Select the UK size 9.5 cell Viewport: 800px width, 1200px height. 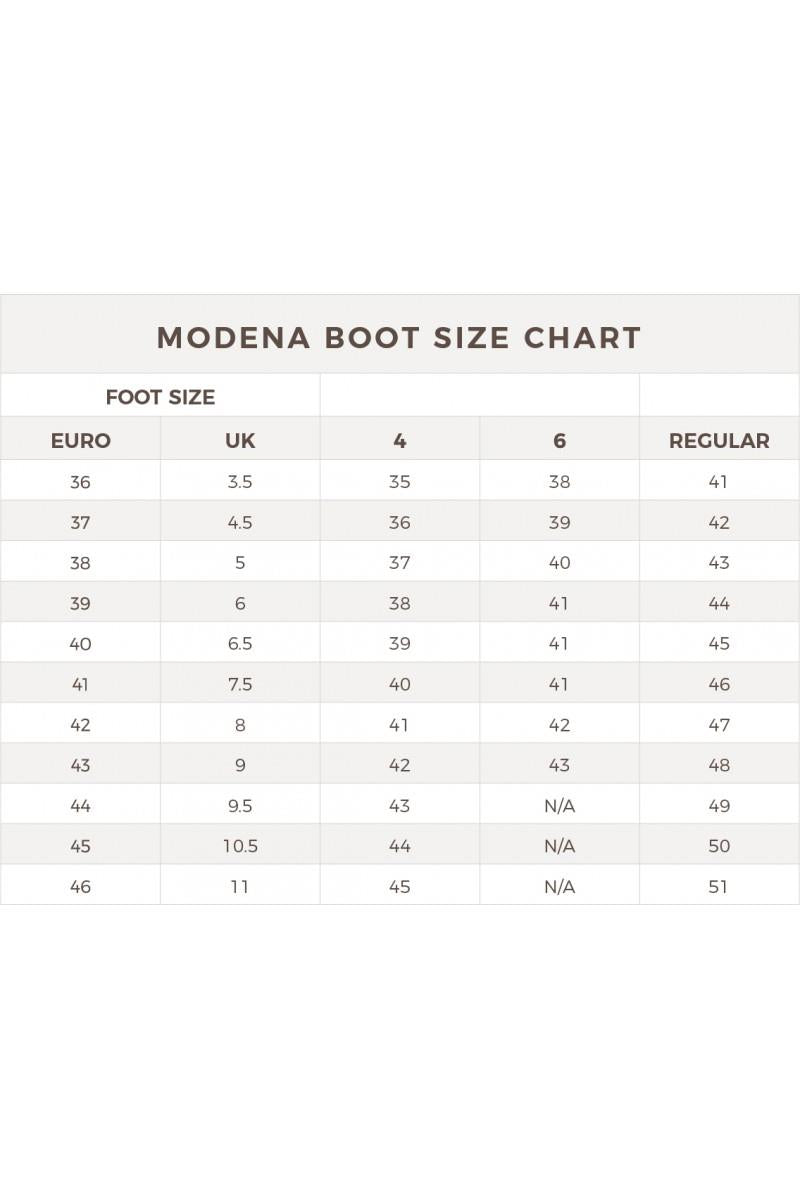pyautogui.click(x=240, y=806)
